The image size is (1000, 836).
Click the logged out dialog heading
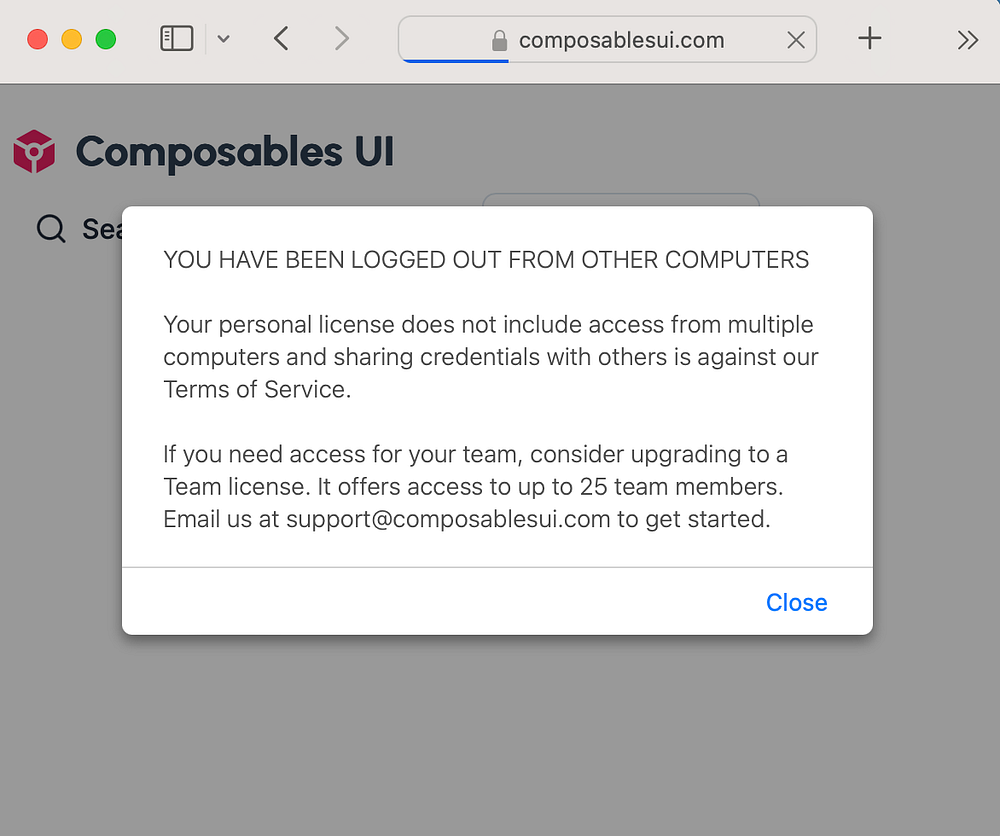[x=486, y=260]
